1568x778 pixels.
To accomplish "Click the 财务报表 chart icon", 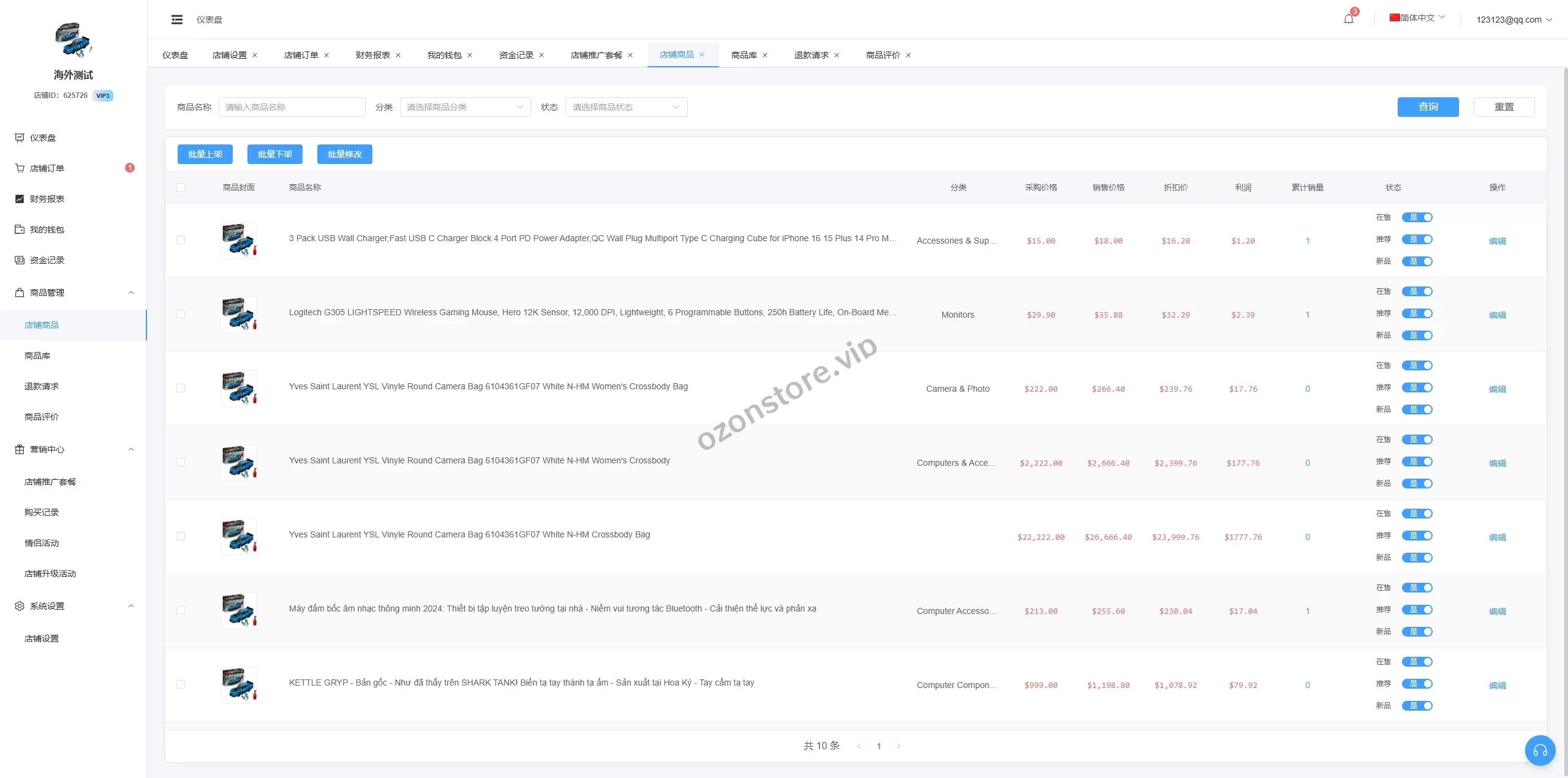I will click(20, 199).
